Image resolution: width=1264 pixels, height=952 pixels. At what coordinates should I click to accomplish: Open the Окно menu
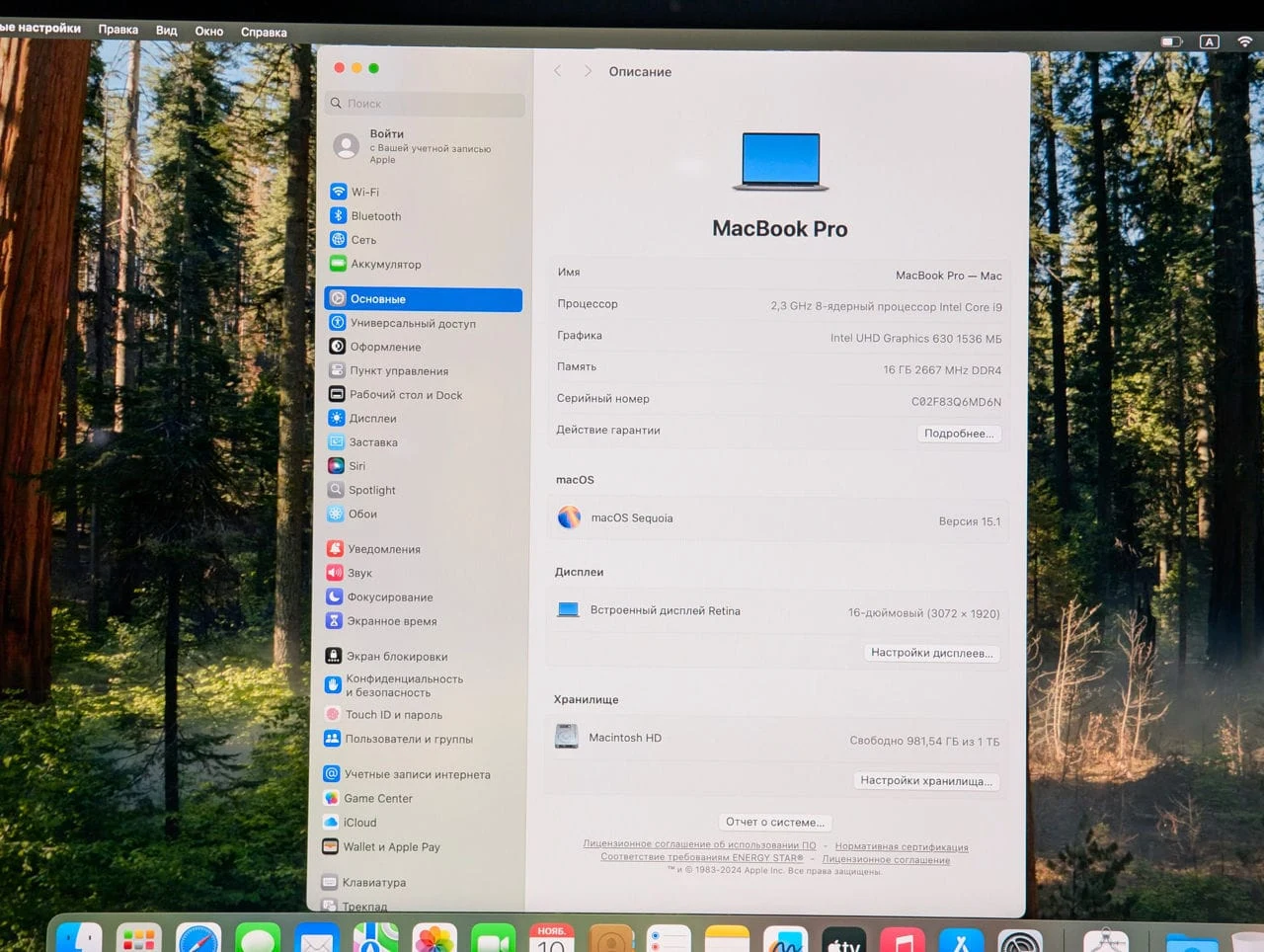pyautogui.click(x=209, y=32)
